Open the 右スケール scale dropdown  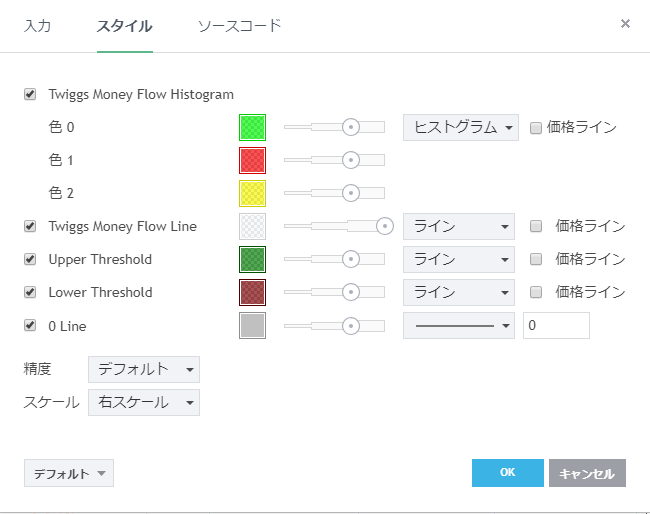pyautogui.click(x=144, y=402)
